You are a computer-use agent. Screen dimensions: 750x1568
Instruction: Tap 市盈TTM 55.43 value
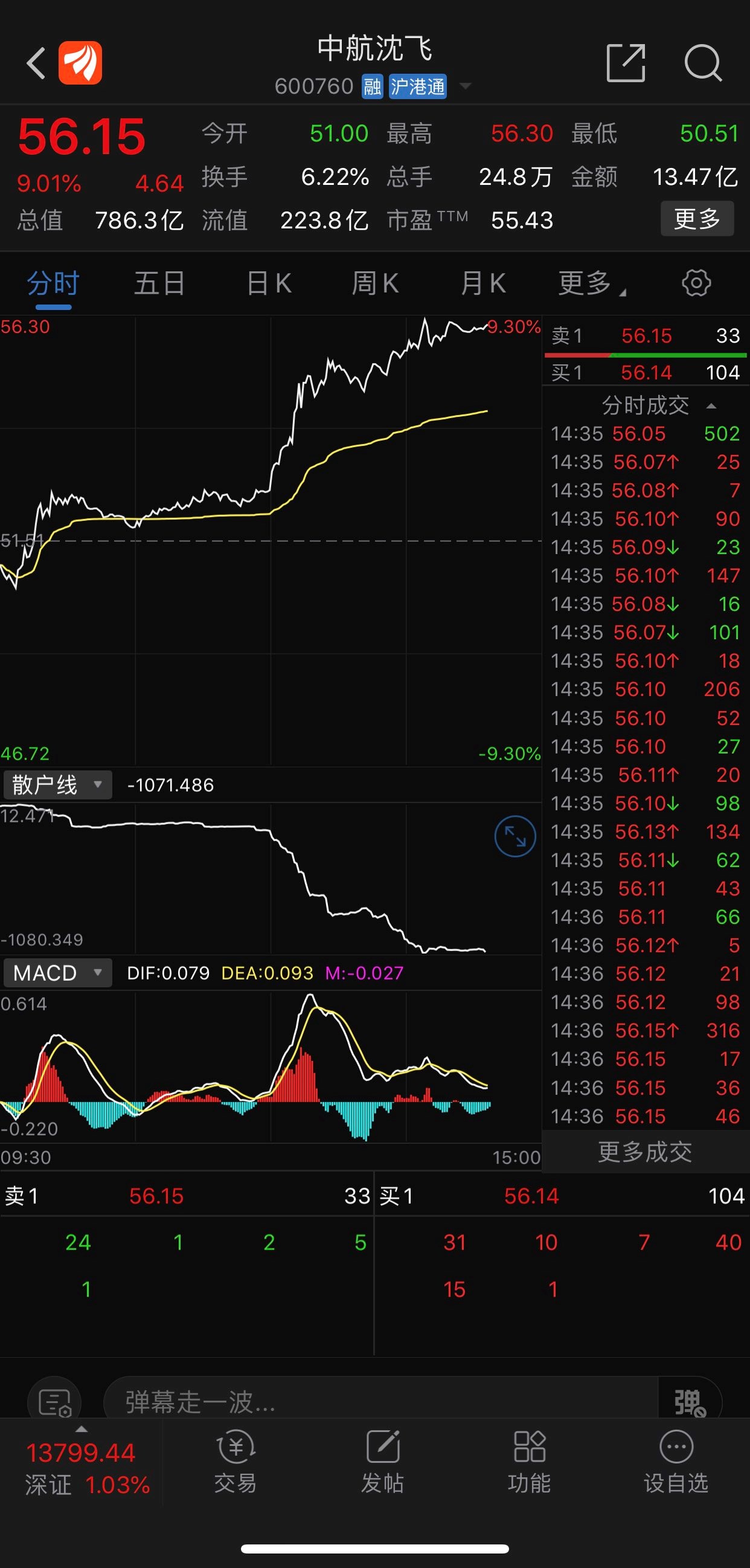(522, 221)
